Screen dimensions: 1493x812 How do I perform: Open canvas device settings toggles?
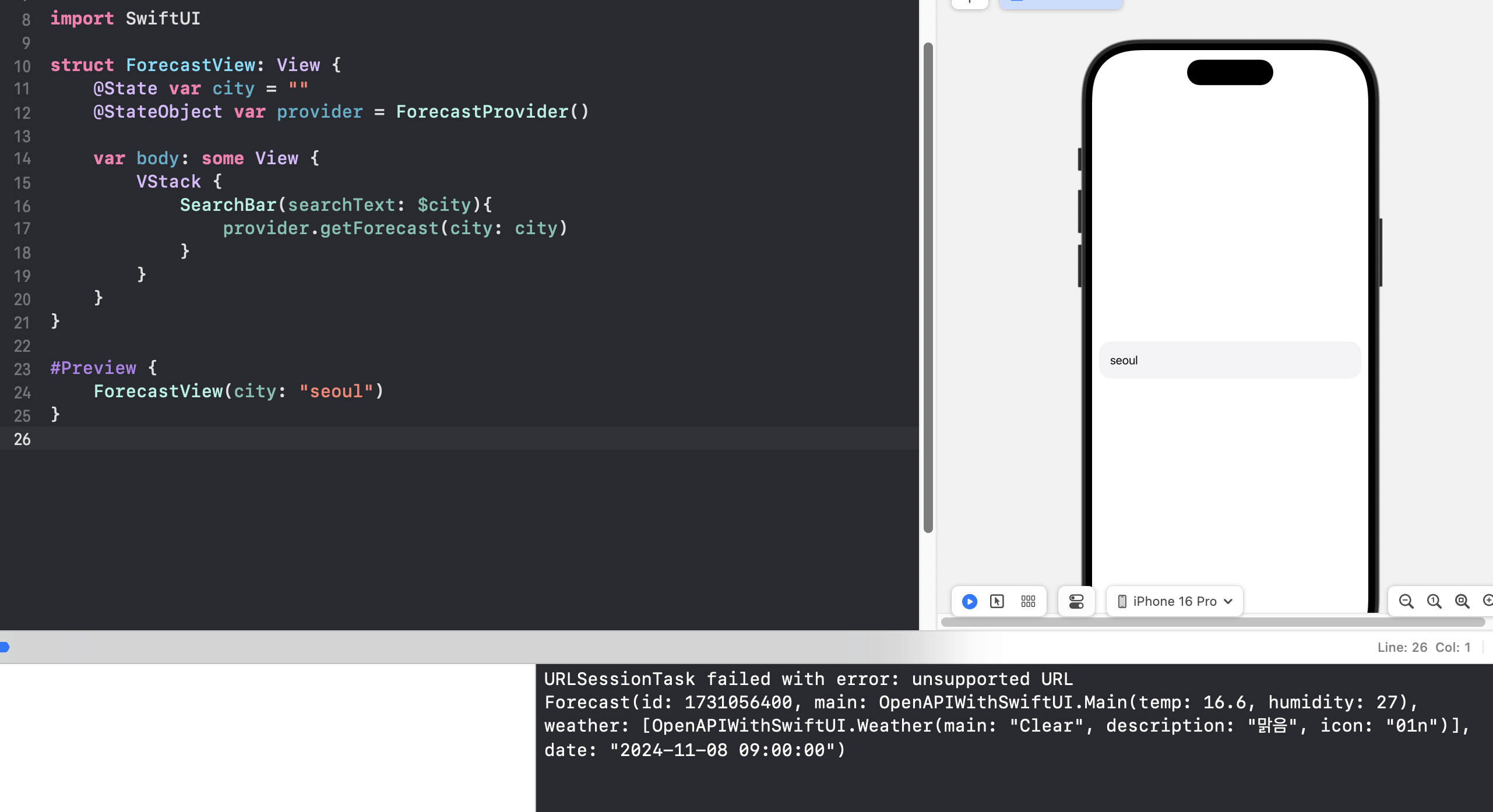tap(1076, 601)
